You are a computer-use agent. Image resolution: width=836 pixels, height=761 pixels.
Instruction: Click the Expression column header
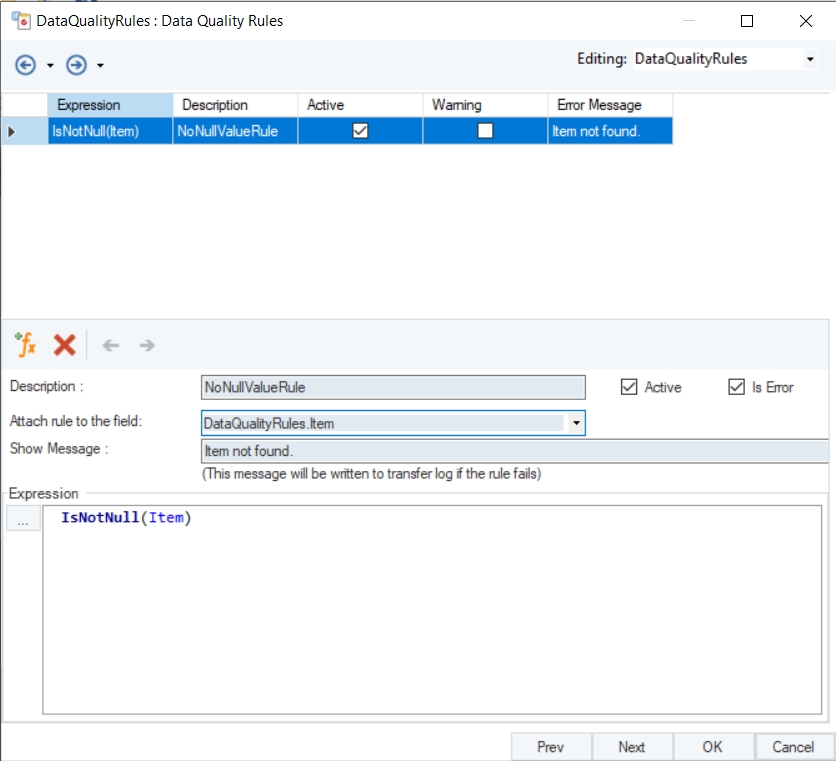pos(110,105)
